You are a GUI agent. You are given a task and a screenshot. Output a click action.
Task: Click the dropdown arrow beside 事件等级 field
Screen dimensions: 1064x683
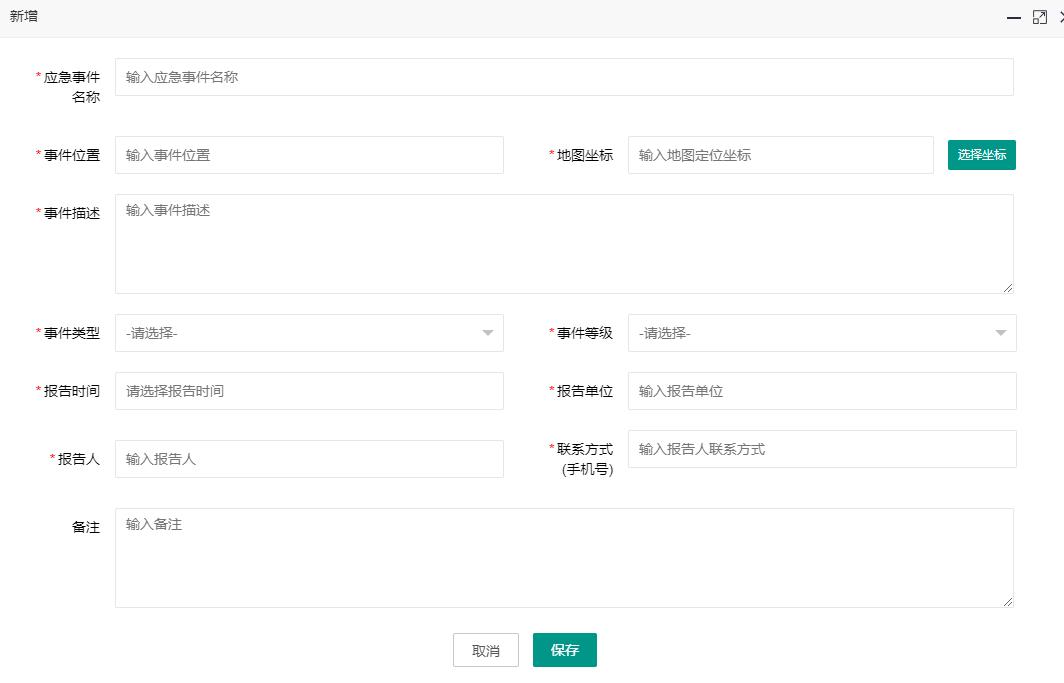[999, 333]
